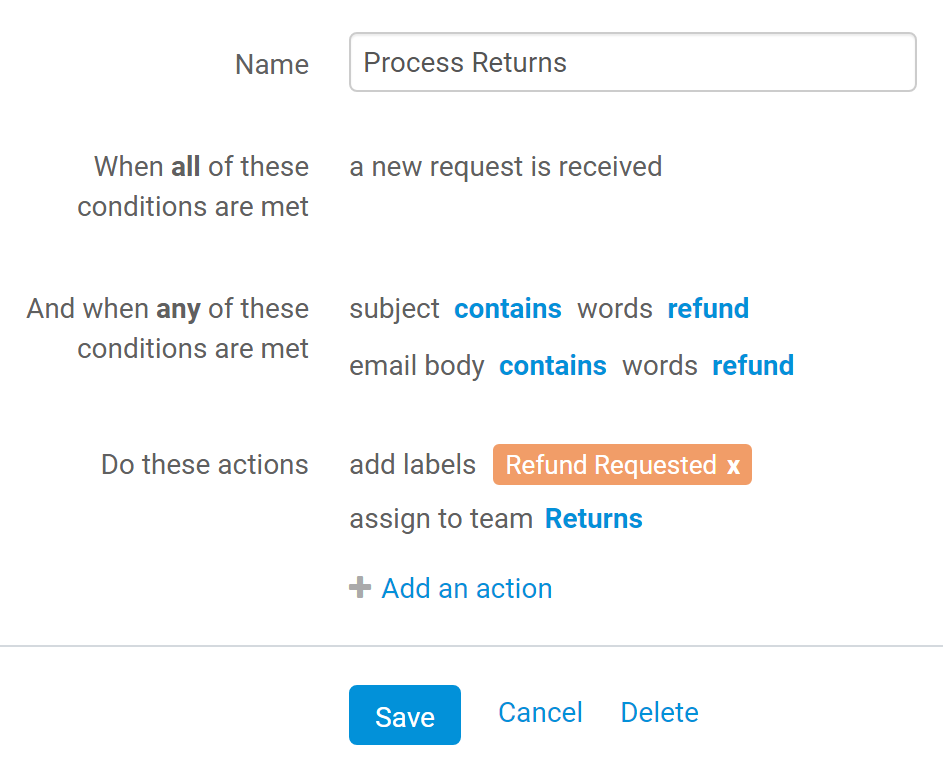
Task: Cancel editing the rule
Action: click(x=540, y=713)
